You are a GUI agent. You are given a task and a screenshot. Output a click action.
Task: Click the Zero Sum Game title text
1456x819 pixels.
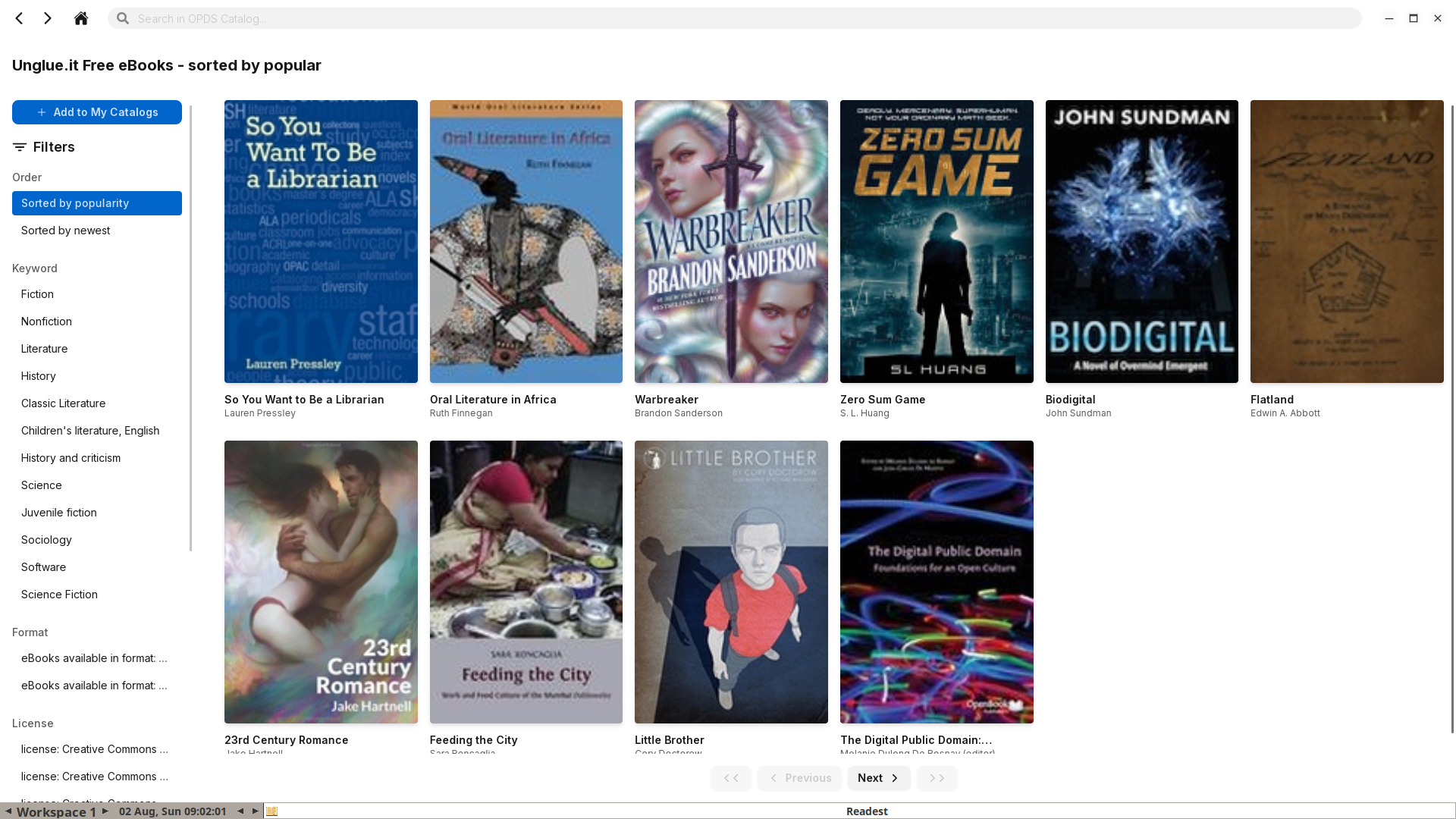click(883, 400)
